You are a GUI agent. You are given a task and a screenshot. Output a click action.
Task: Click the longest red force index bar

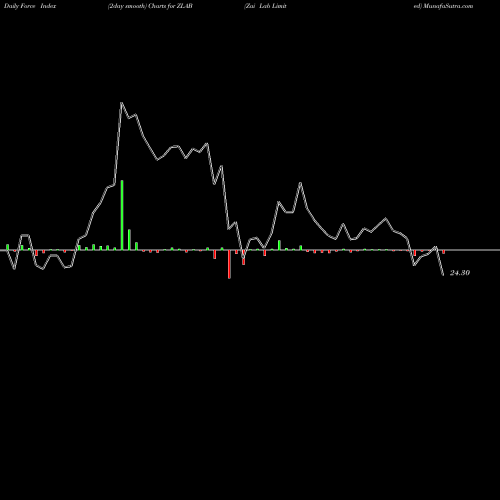(x=229, y=264)
